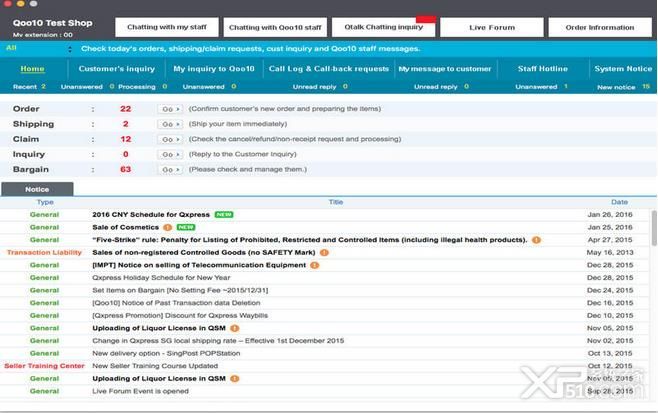Click the Order count 22

tap(125, 109)
